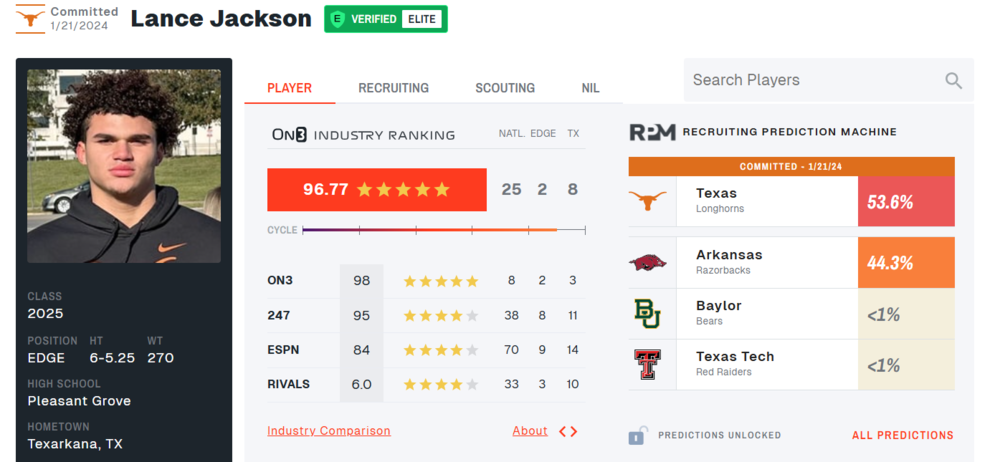Click the Baylor Bears logo

tap(647, 313)
